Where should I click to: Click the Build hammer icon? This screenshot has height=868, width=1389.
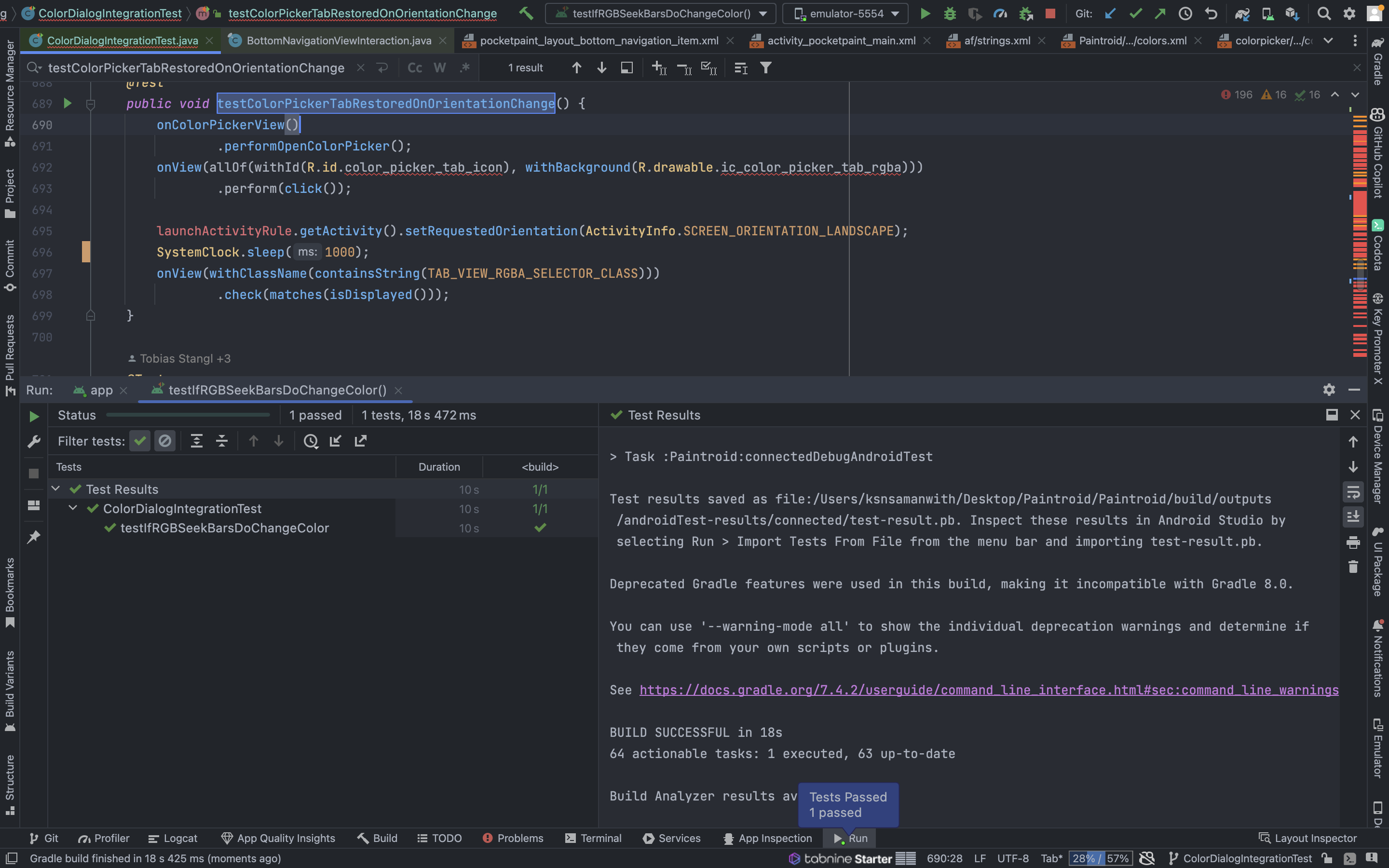pyautogui.click(x=526, y=13)
